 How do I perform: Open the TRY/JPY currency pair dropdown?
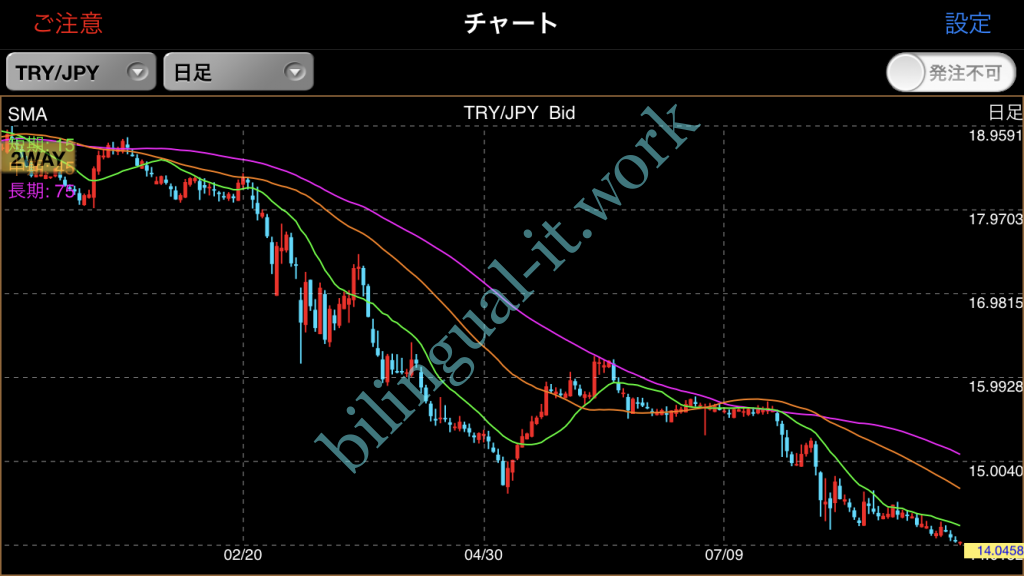click(81, 72)
